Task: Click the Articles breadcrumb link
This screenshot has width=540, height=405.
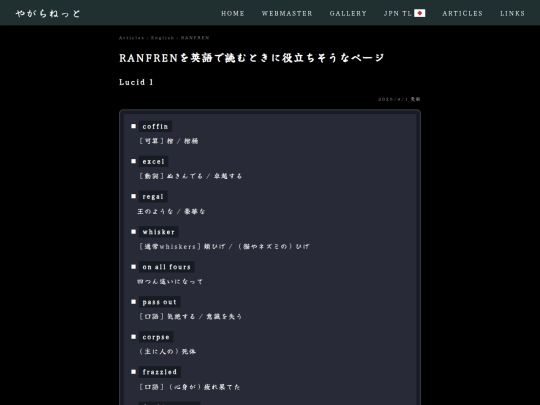Action: point(131,38)
